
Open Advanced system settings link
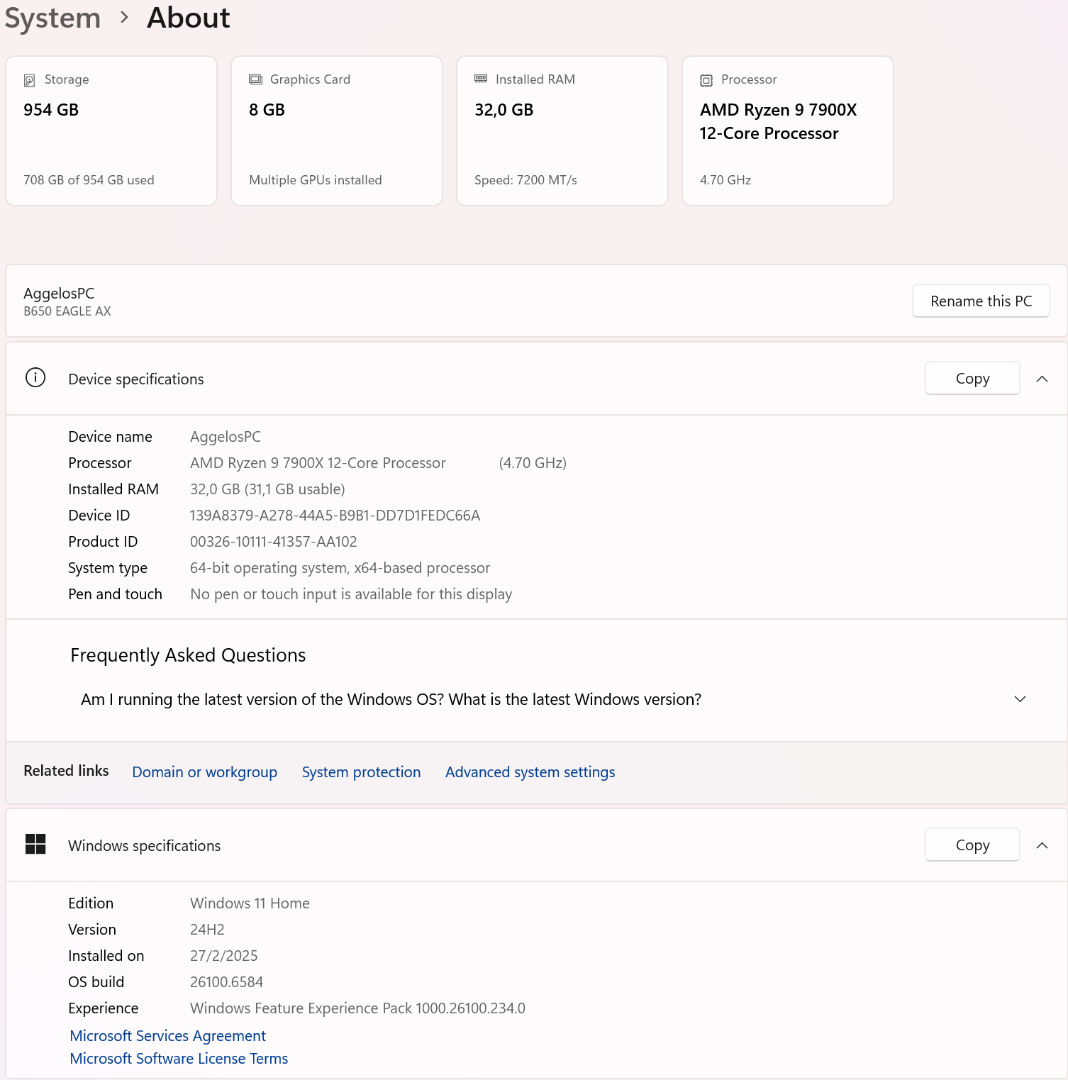[x=530, y=772]
